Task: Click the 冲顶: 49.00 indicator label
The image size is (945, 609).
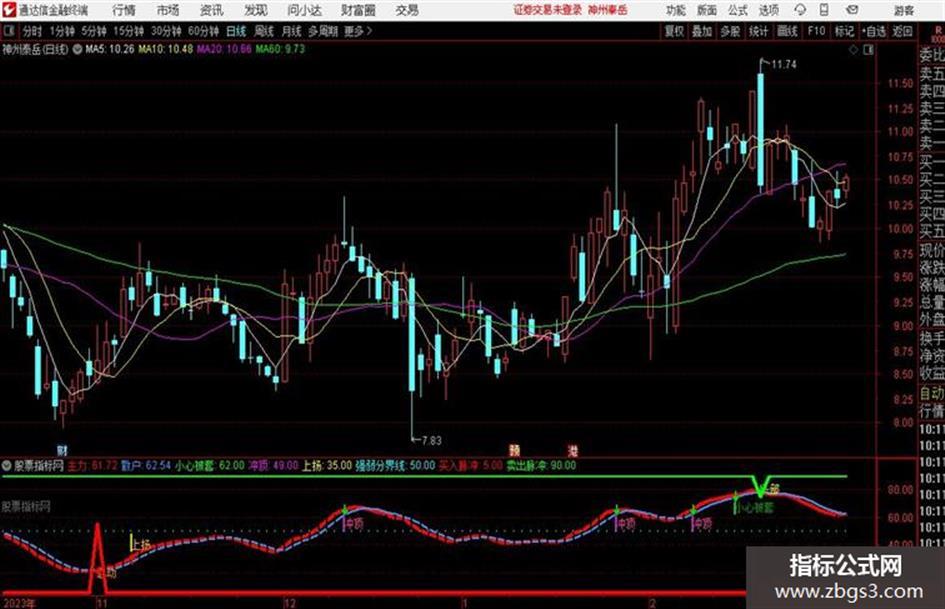Action: pos(274,465)
